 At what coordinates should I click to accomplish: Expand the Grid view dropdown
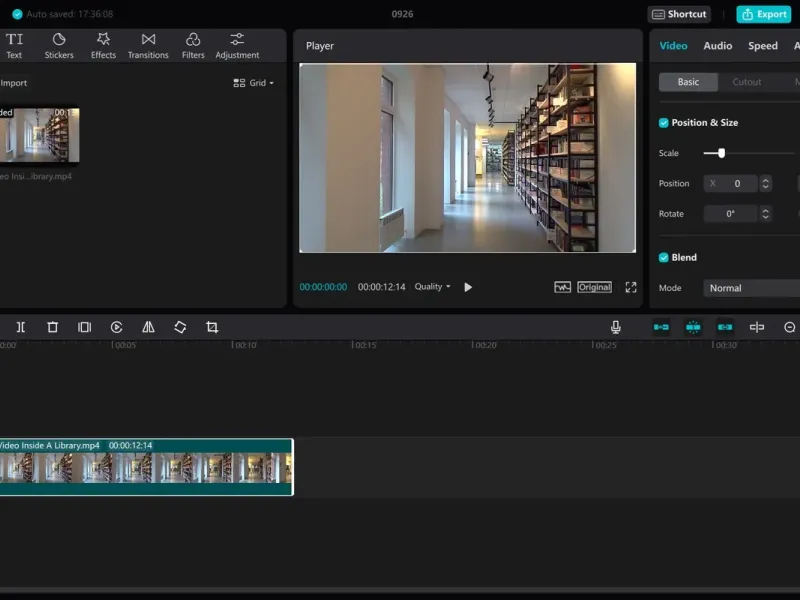coord(254,83)
